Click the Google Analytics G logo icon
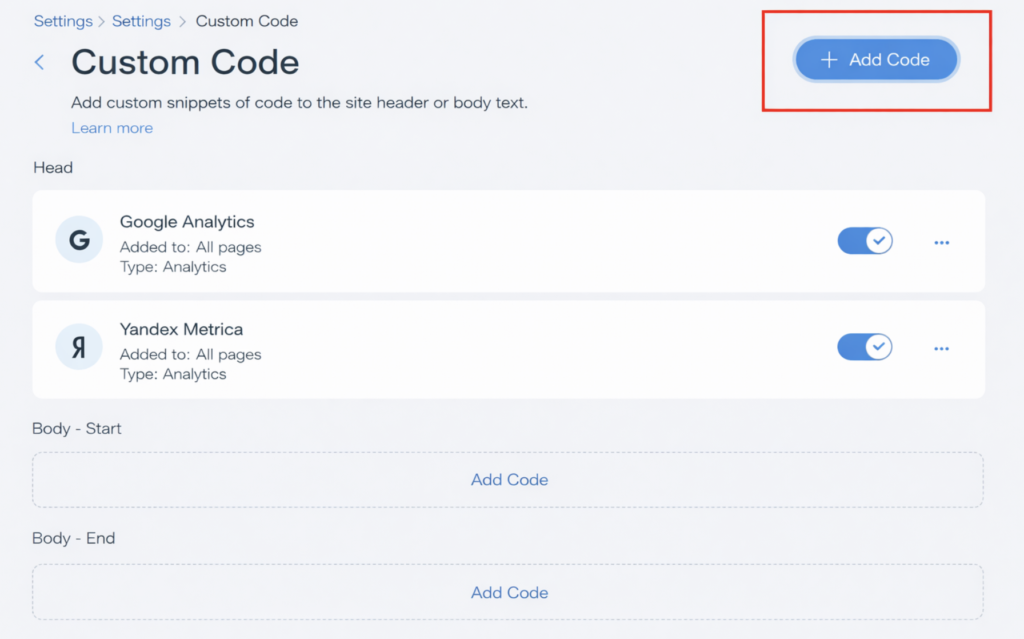Screen dimensions: 1024x639 79,242
